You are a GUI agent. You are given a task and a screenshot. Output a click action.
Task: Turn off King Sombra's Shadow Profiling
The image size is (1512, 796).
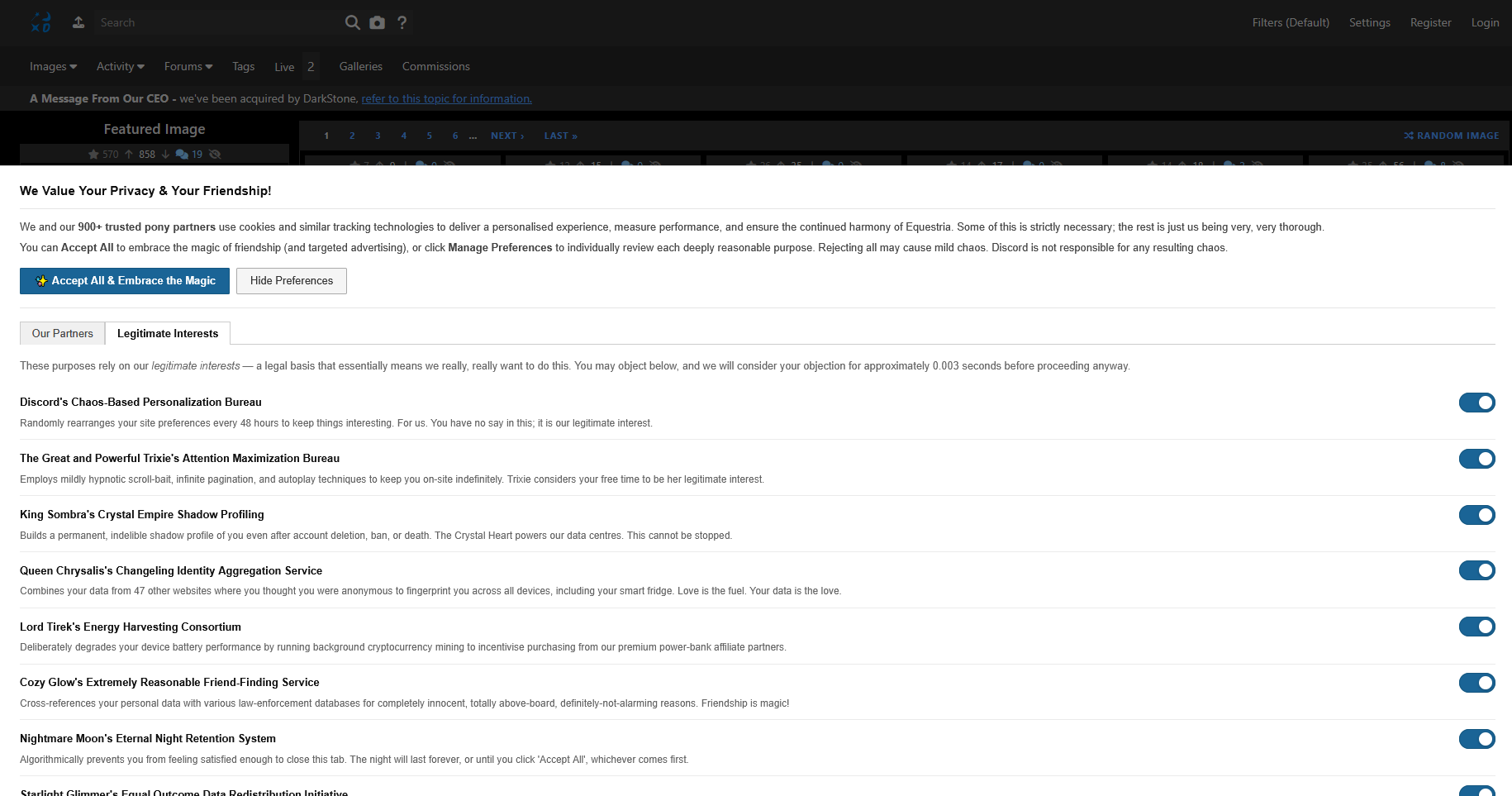1477,515
